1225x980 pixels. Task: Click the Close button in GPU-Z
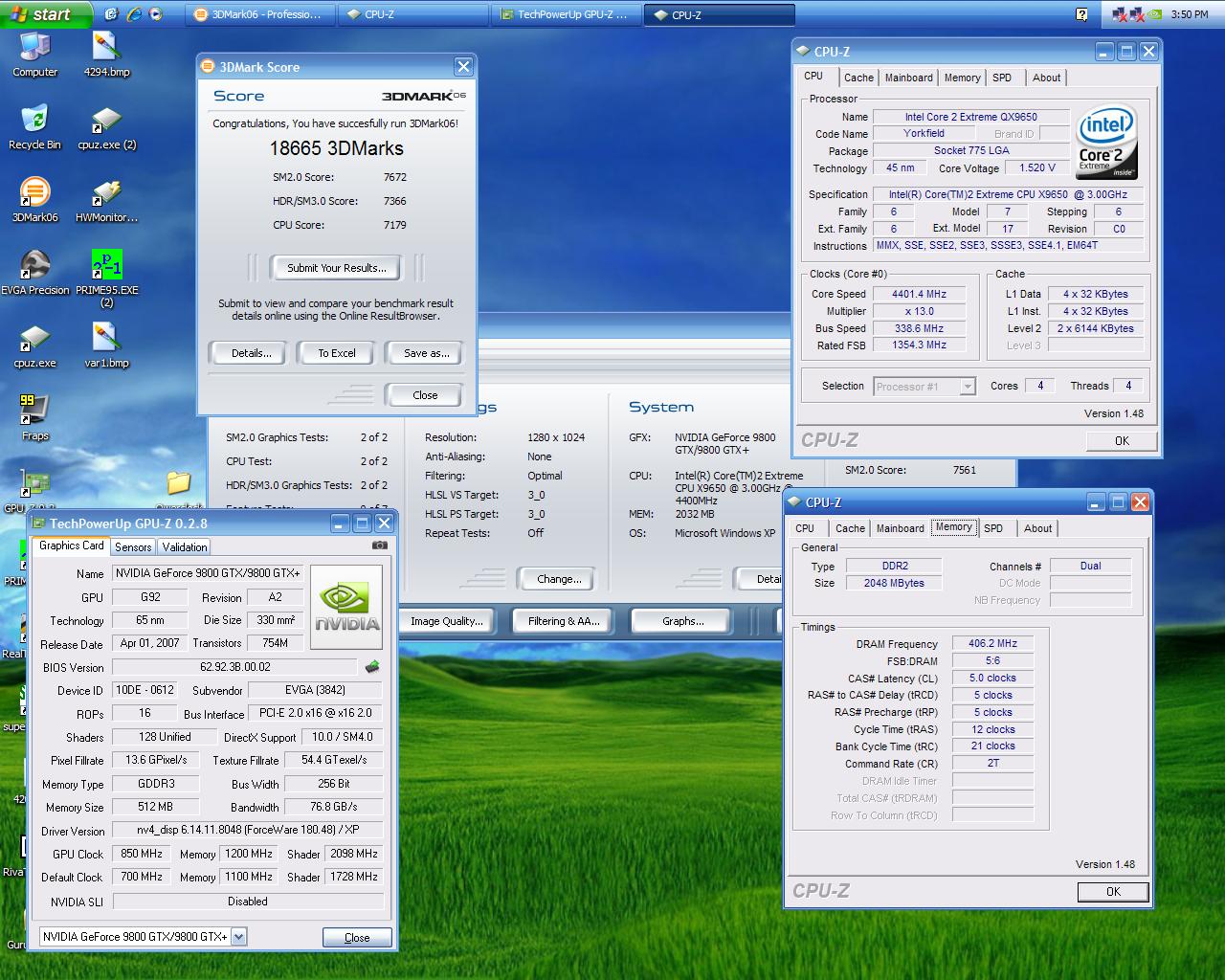357,938
